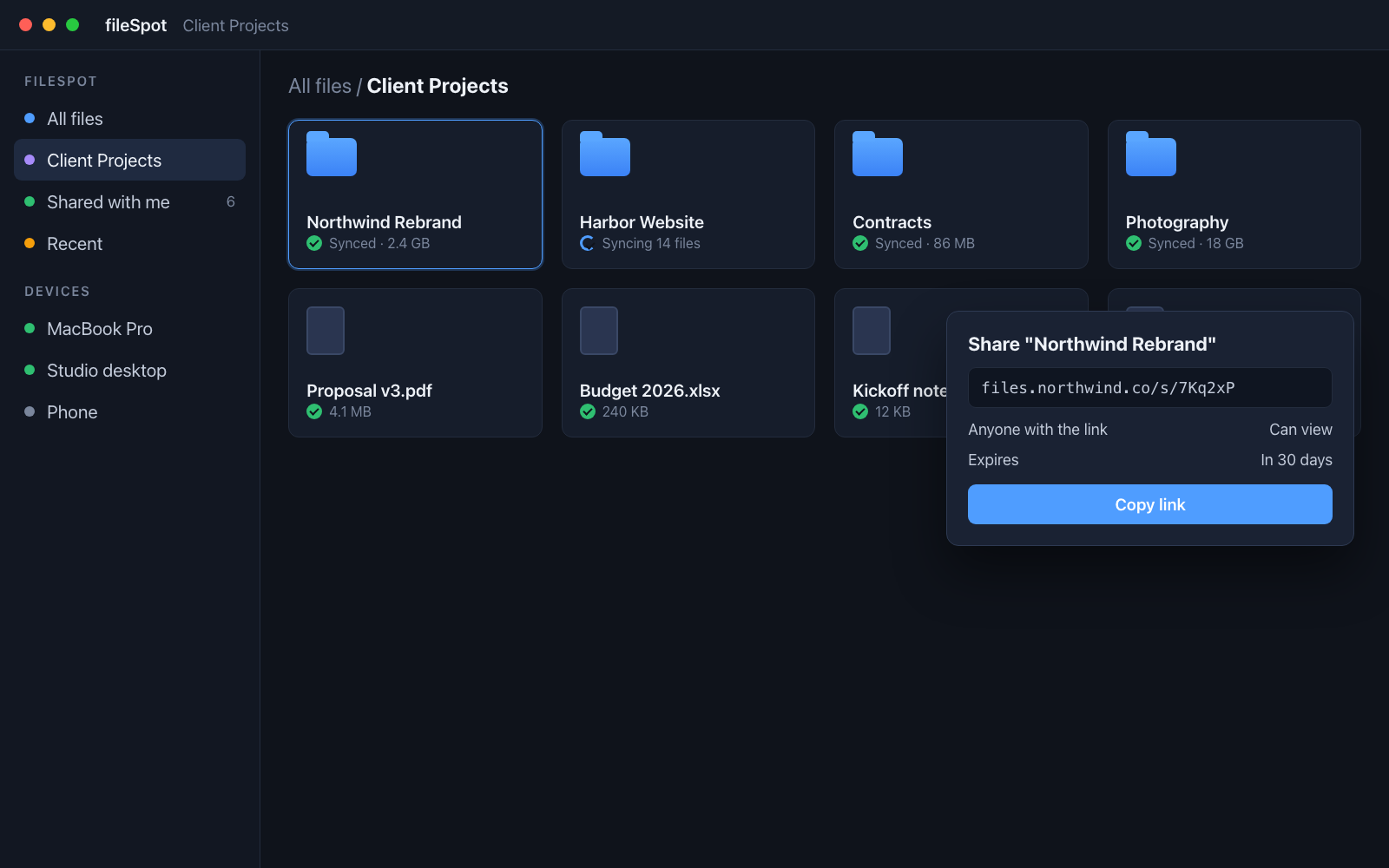
Task: Click the Harbor Website folder name
Action: point(642,222)
